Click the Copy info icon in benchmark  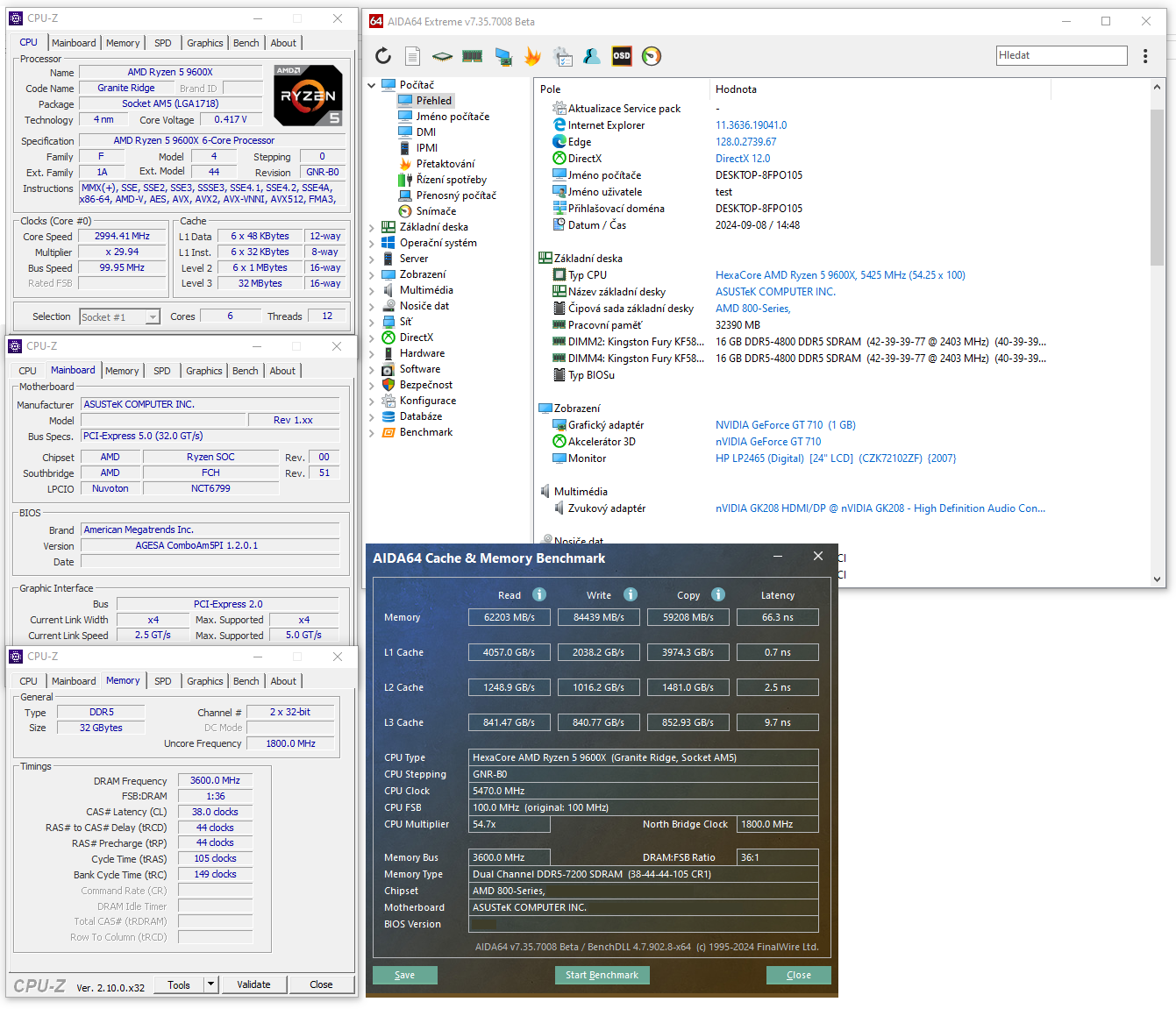click(x=718, y=594)
